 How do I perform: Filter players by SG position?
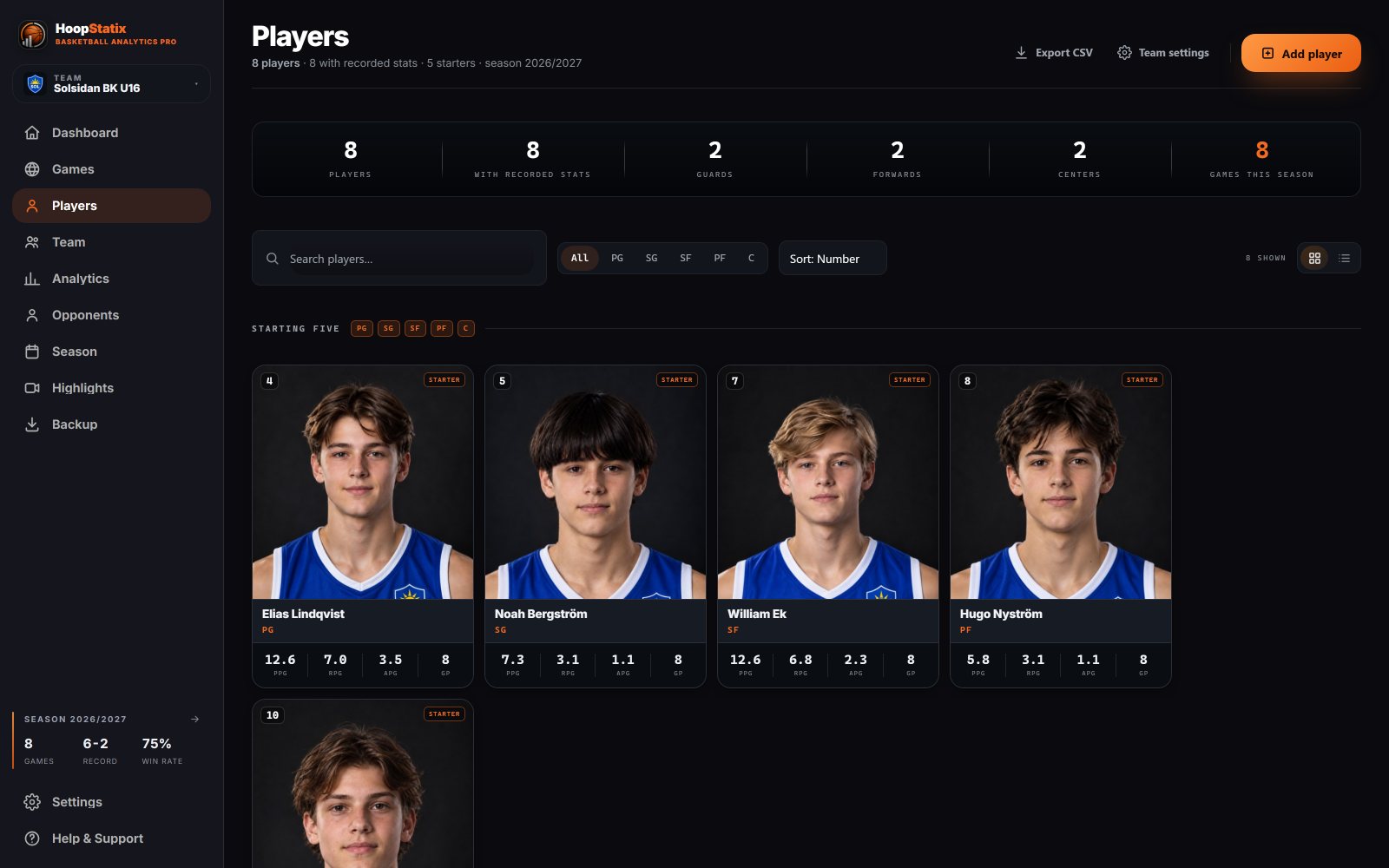click(651, 258)
